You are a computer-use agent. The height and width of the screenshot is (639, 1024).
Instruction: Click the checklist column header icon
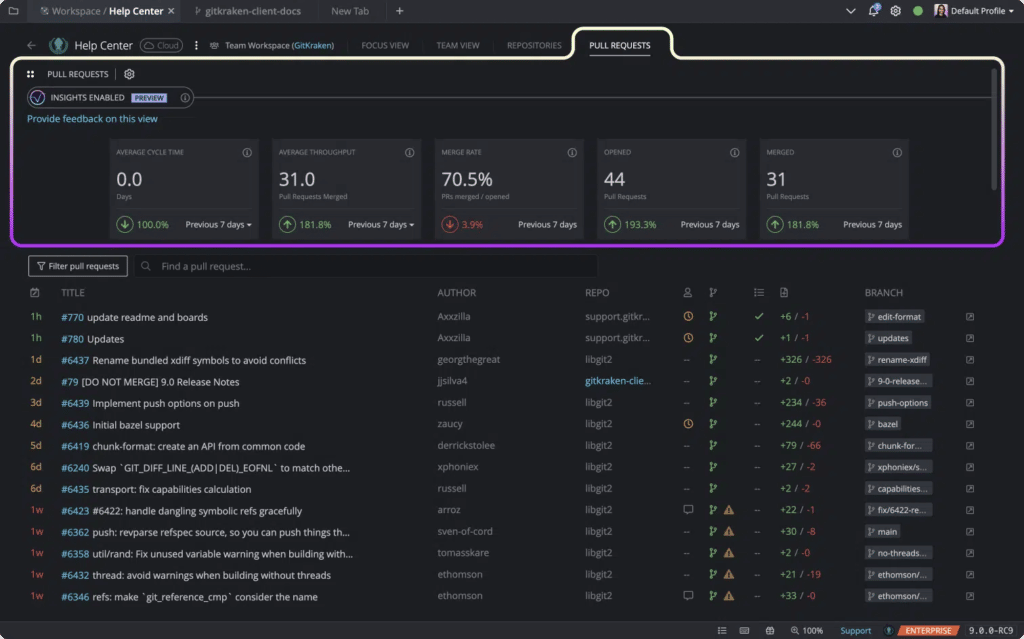coord(759,293)
